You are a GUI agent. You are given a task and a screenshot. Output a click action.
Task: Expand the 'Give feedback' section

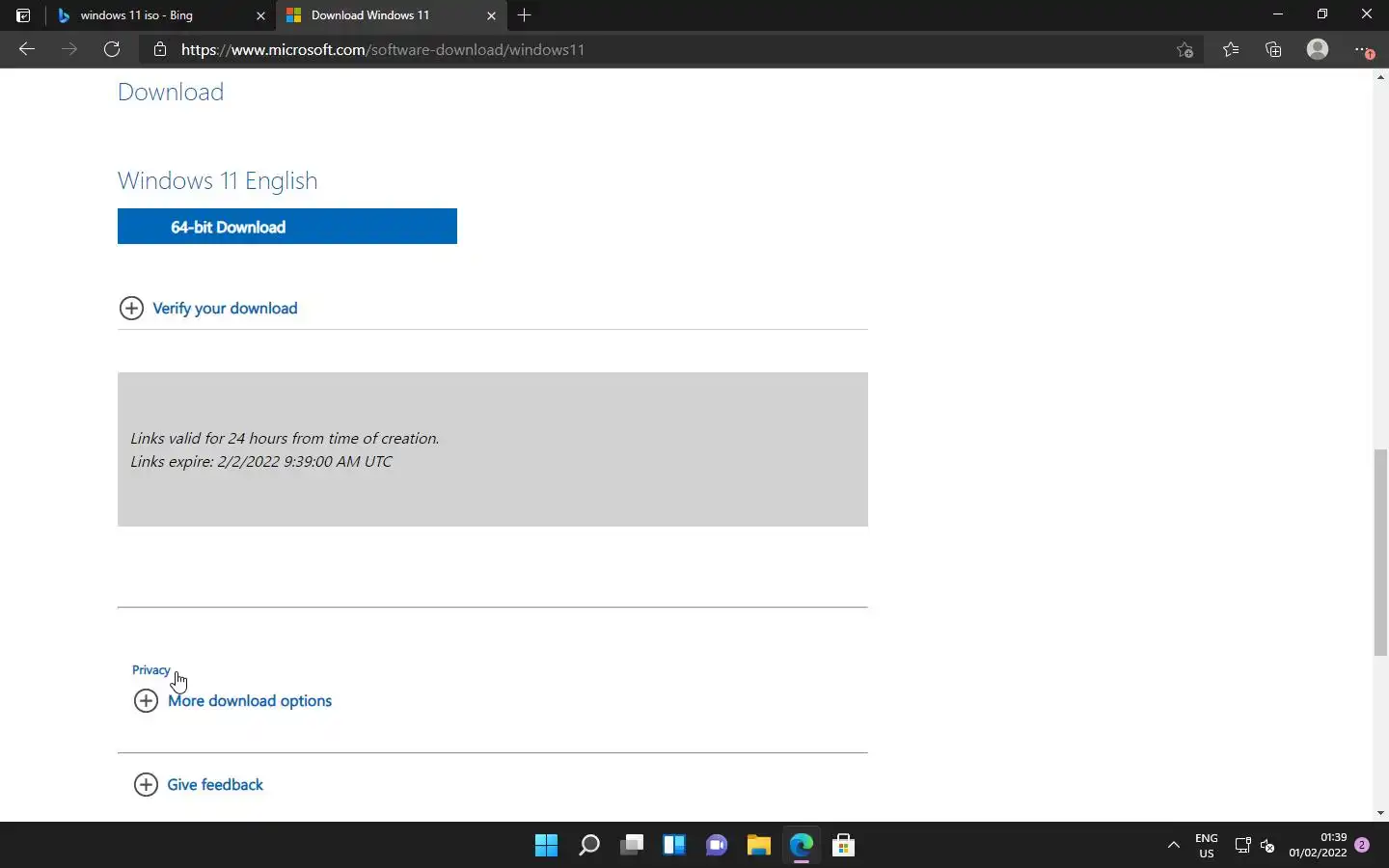click(215, 785)
